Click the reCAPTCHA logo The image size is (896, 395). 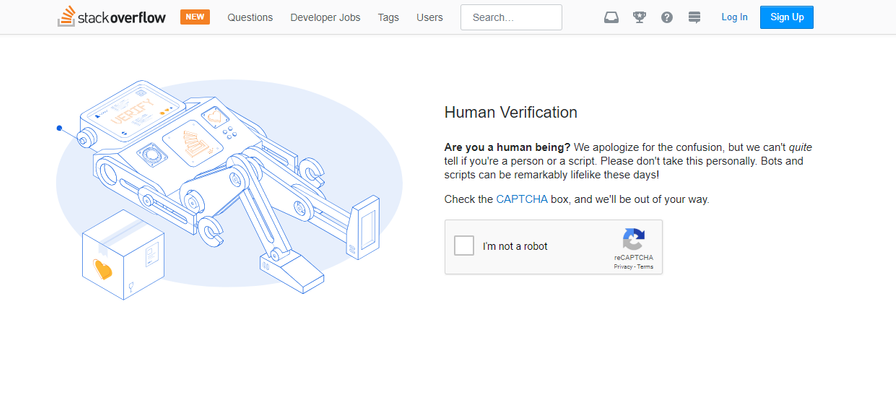(x=634, y=239)
